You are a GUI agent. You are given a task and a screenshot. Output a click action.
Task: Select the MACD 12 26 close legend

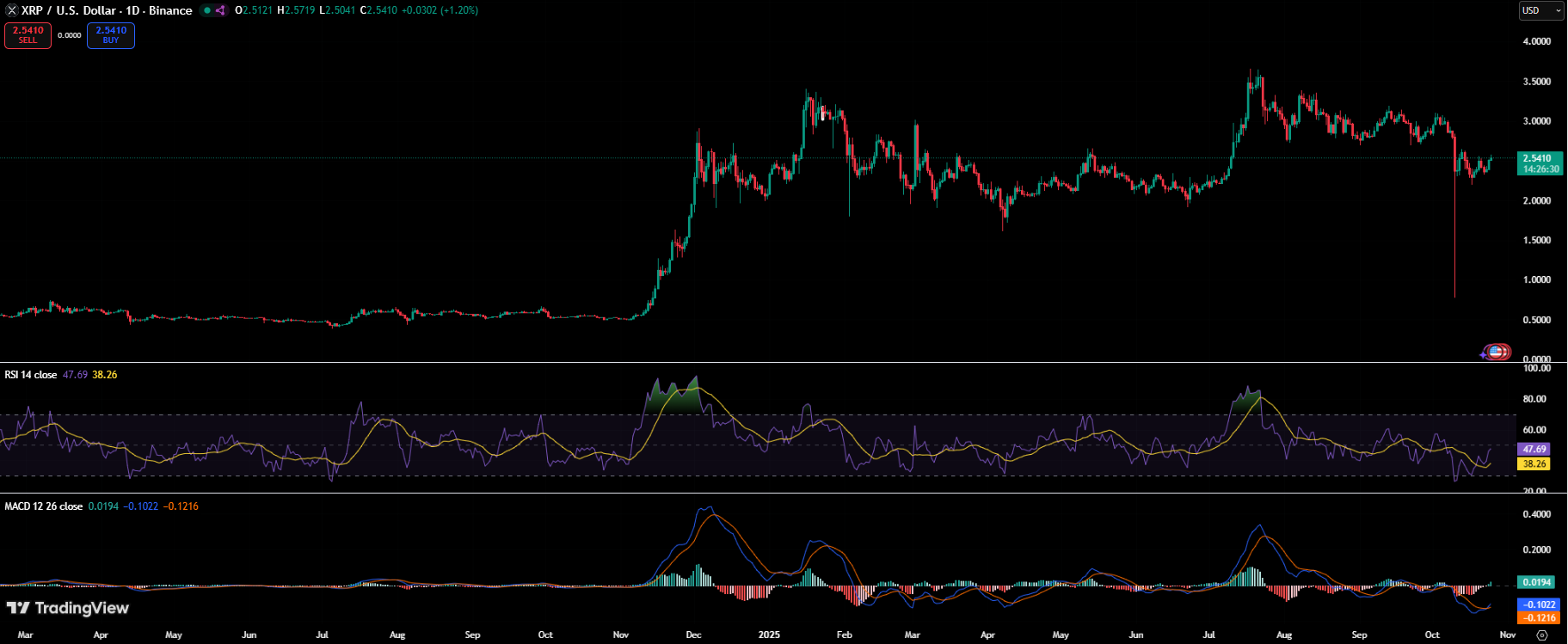click(43, 506)
